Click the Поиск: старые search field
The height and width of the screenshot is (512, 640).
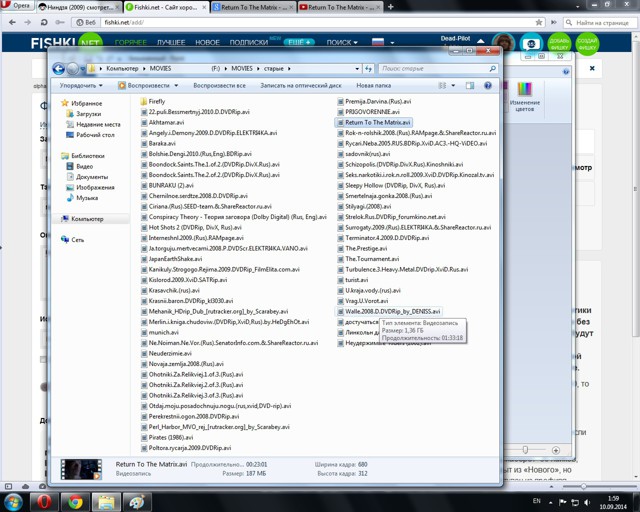pyautogui.click(x=438, y=69)
